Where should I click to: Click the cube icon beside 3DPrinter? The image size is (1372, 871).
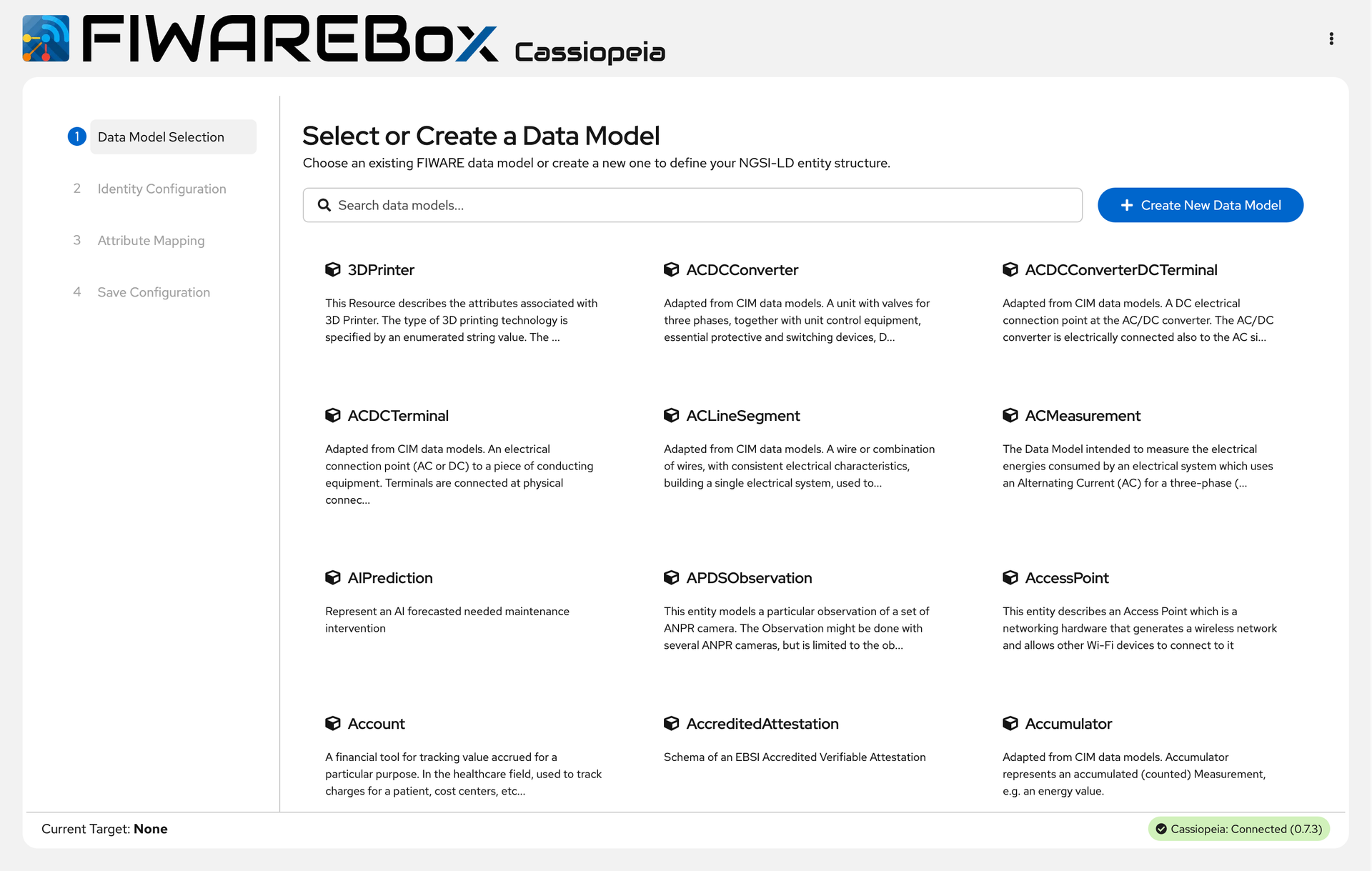(332, 269)
